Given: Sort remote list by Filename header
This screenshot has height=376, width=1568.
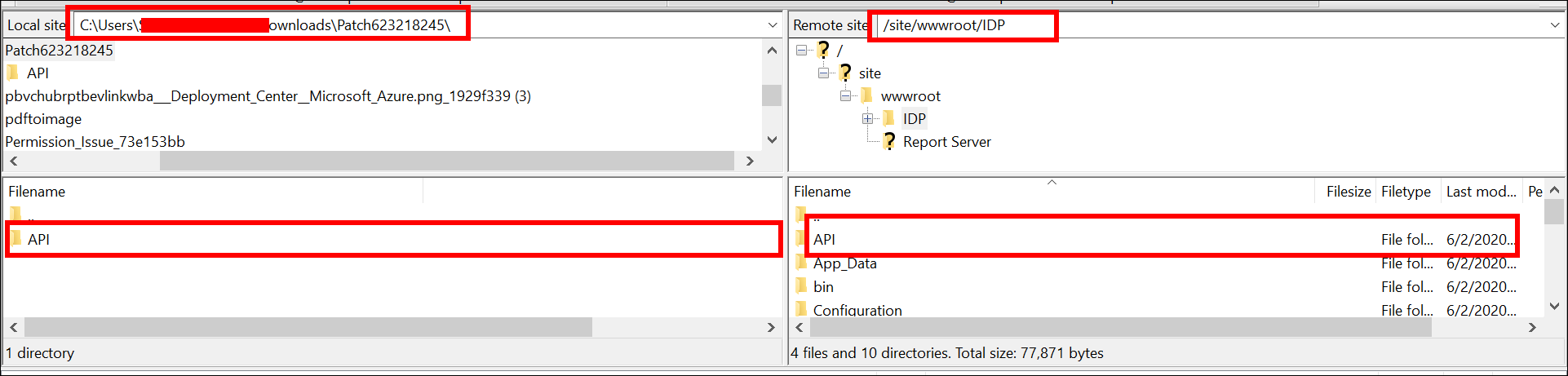Looking at the screenshot, I should click(1052, 192).
